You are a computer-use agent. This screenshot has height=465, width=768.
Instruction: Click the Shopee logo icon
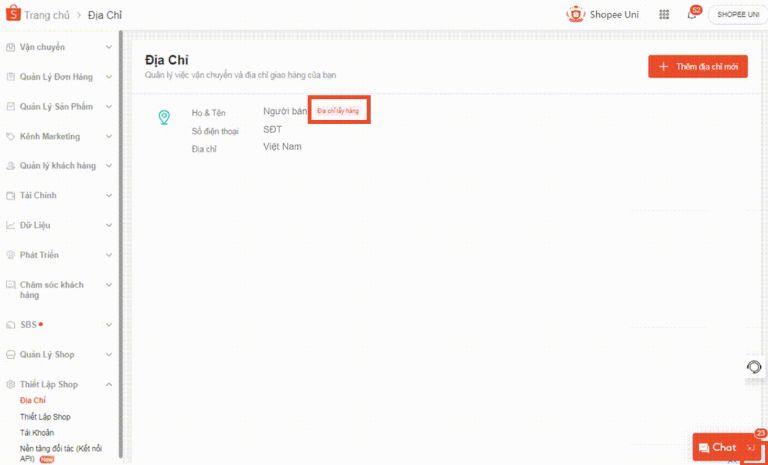pyautogui.click(x=13, y=14)
